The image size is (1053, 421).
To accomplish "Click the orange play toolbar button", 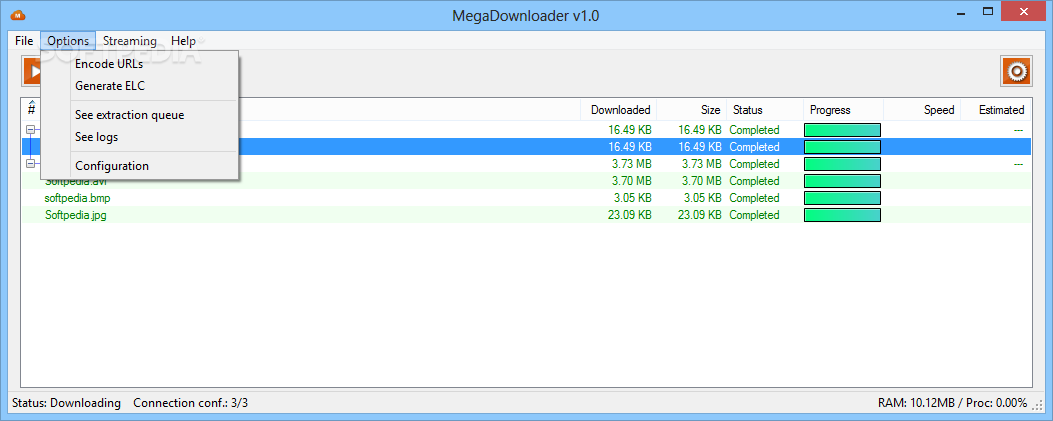I will click(31, 71).
